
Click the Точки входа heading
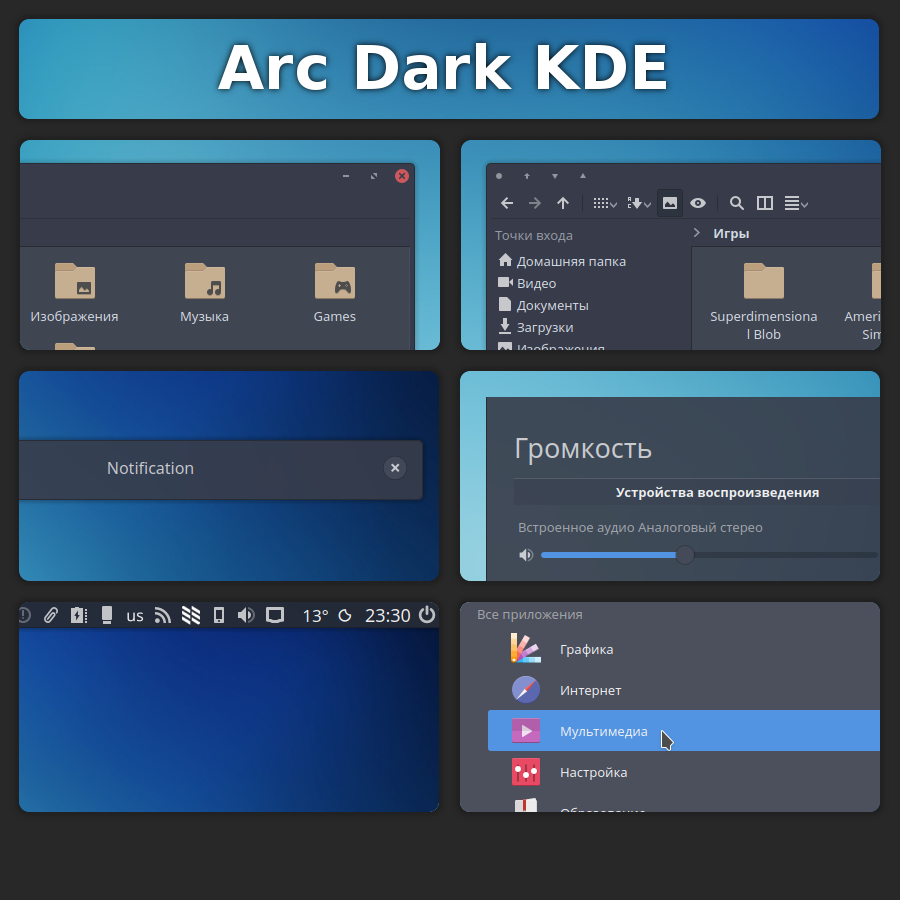tap(534, 235)
